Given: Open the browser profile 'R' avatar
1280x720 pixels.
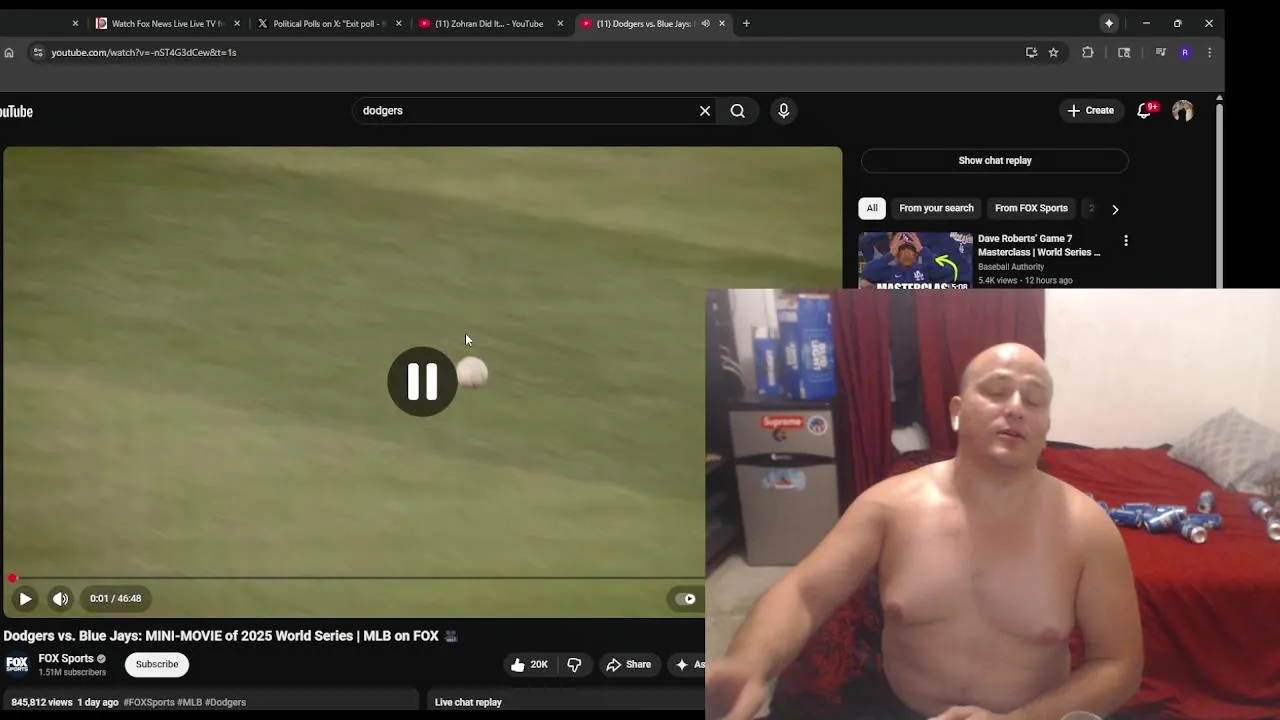Looking at the screenshot, I should [1185, 53].
